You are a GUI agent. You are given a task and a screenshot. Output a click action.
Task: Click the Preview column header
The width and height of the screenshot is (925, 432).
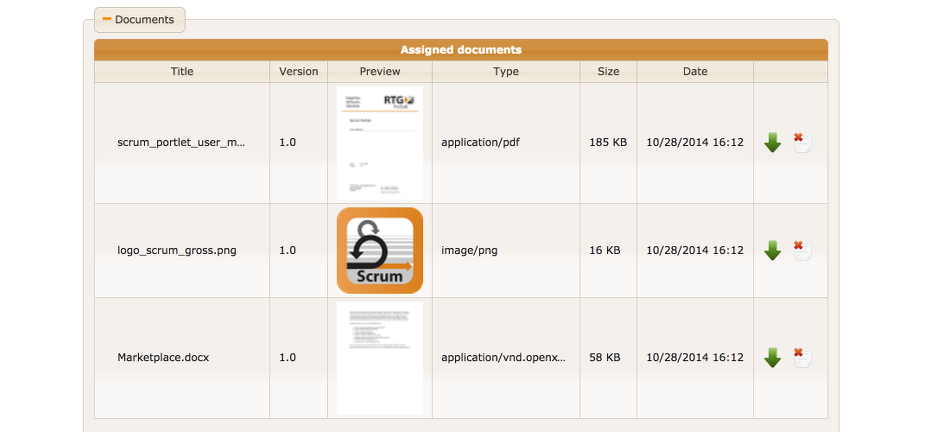tap(380, 72)
